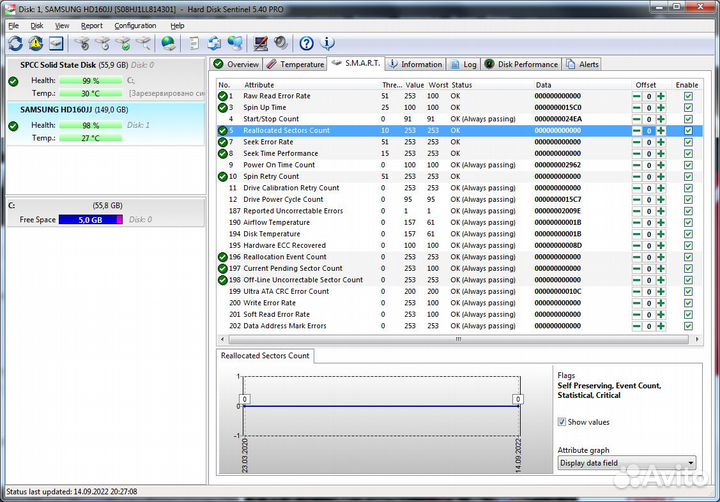The image size is (720, 502).
Task: Click green check next to SAMSUNG disk Health
Action: (x=13, y=126)
